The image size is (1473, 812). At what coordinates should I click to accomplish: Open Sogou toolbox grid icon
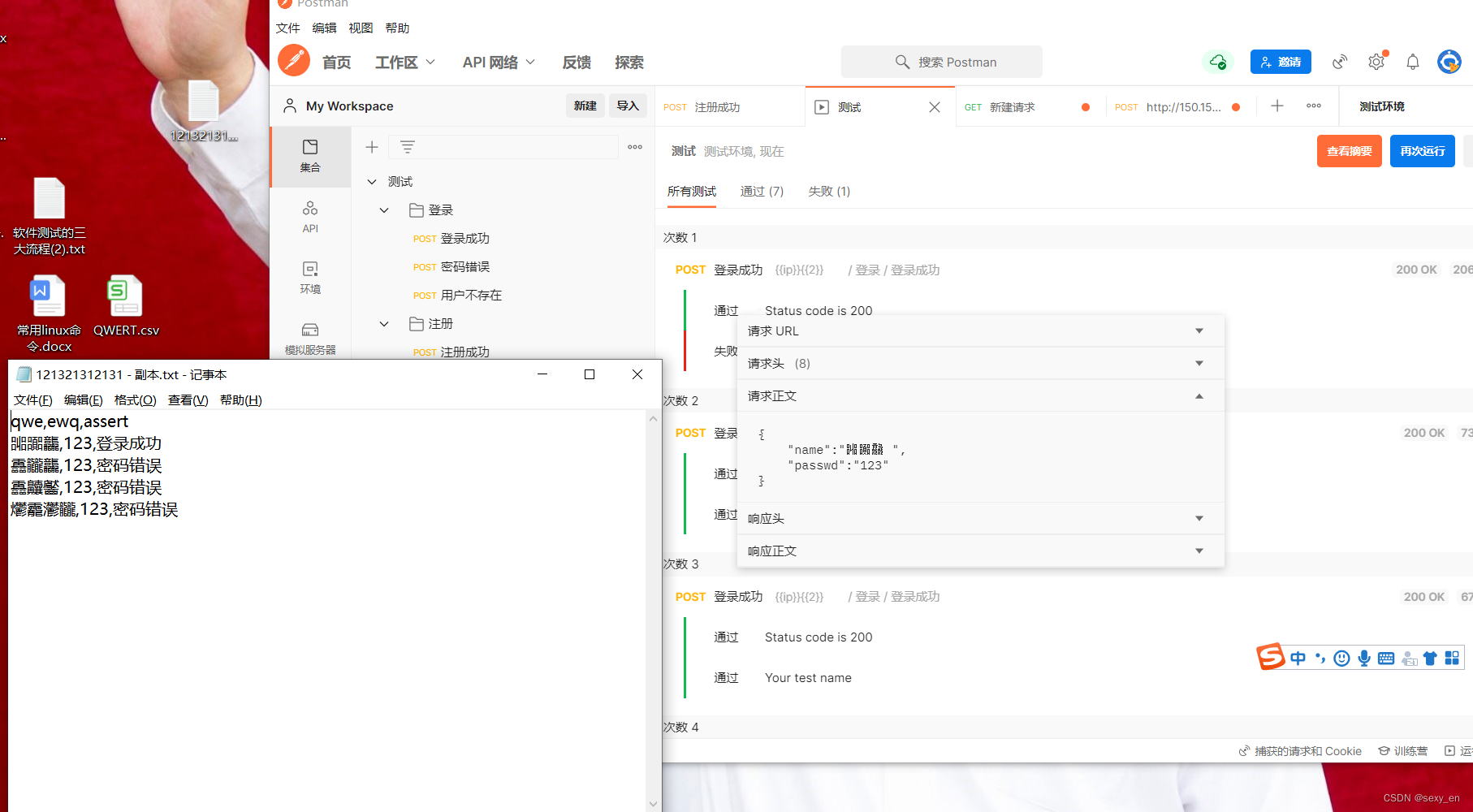pos(1452,658)
